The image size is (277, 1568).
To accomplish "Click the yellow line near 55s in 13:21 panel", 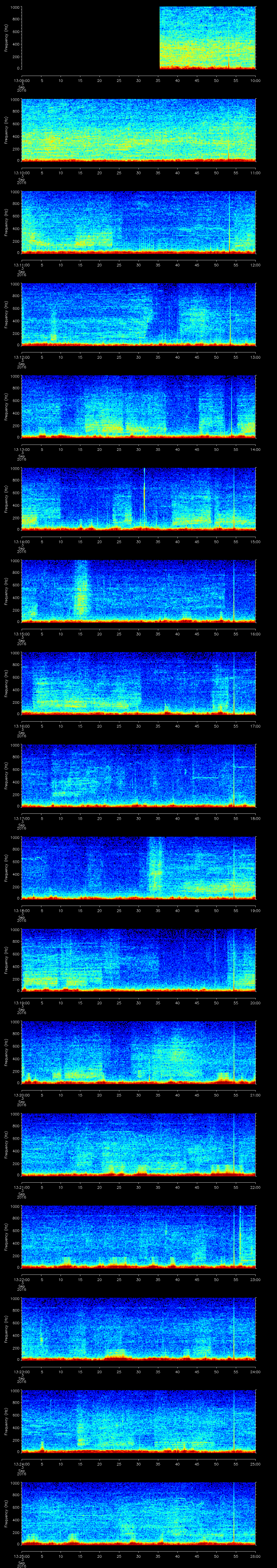I will point(234,1144).
